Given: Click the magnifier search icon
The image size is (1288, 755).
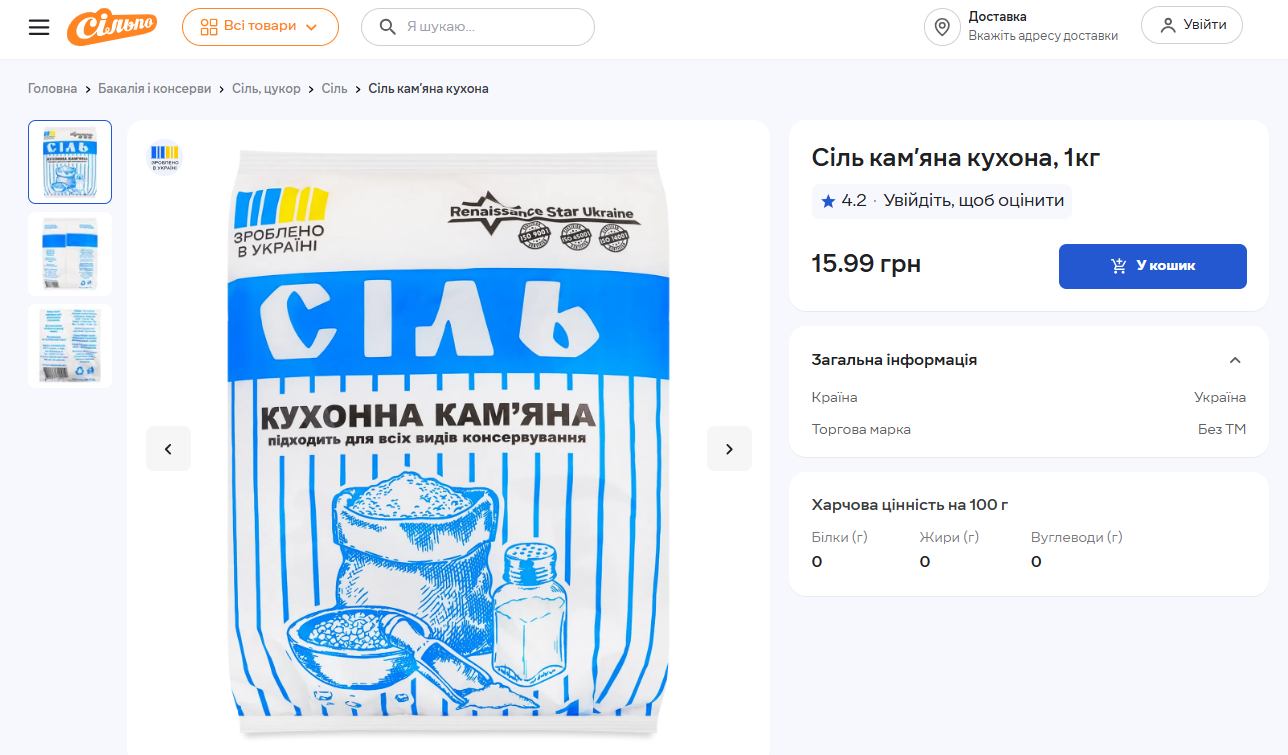Looking at the screenshot, I should [386, 27].
